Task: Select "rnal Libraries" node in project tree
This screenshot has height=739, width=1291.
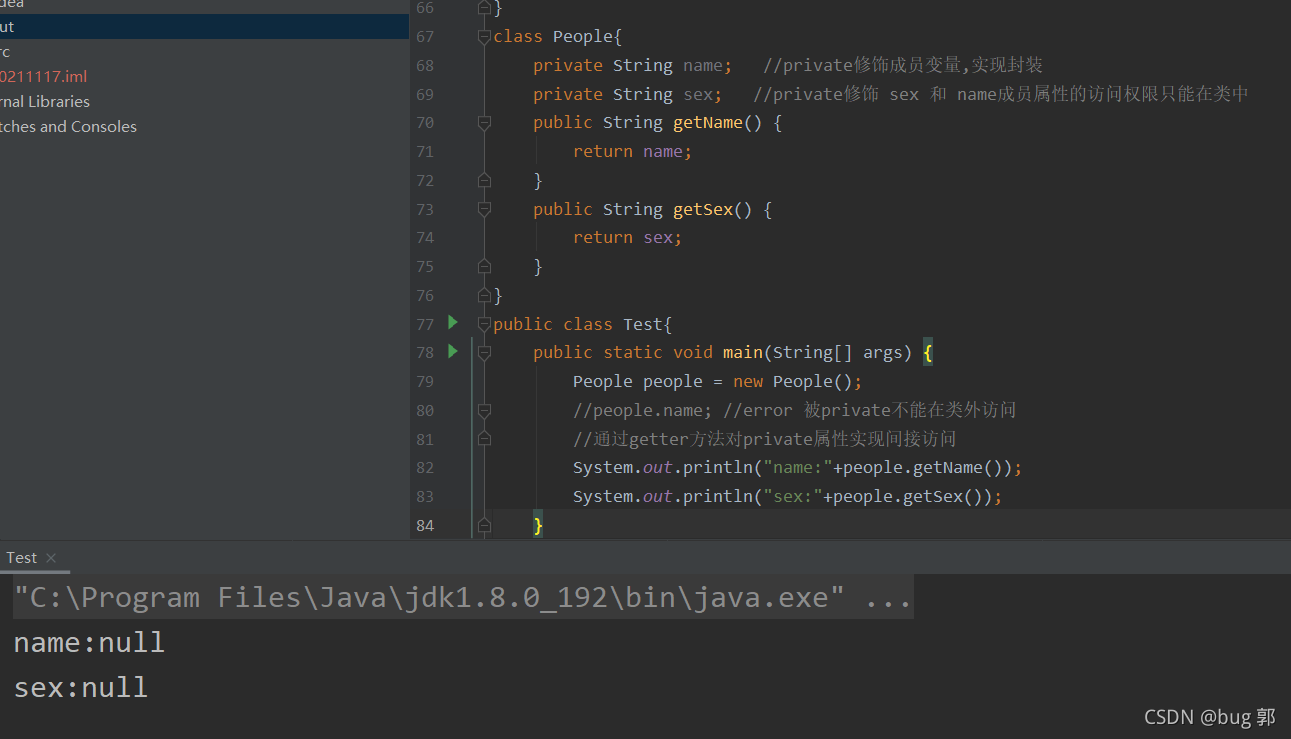Action: pyautogui.click(x=45, y=102)
